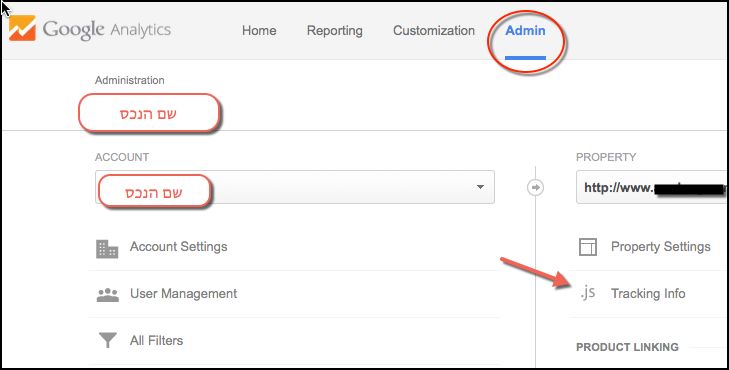
Task: Click the Google Analytics logo
Action: (x=90, y=29)
